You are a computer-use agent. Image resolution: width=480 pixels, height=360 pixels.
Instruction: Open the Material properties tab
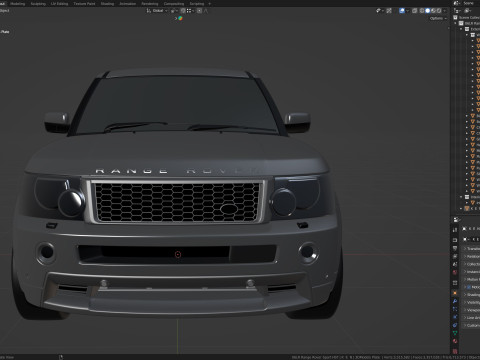pos(455,341)
